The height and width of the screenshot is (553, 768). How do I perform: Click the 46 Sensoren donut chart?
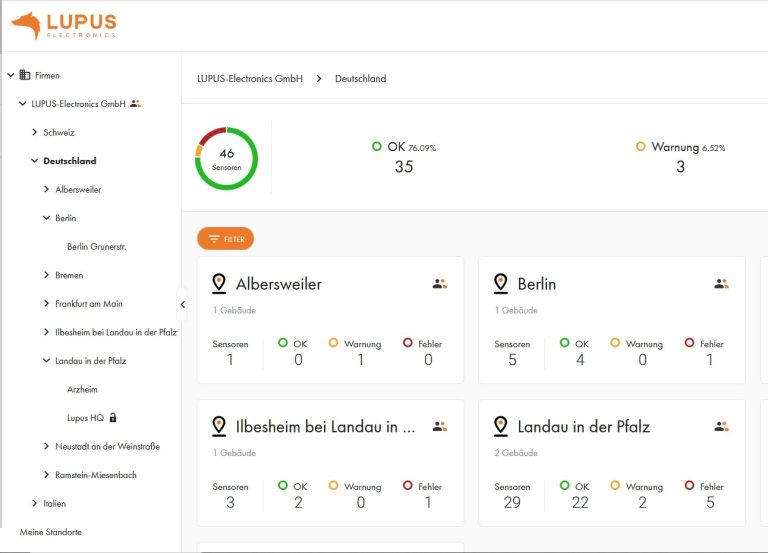pyautogui.click(x=226, y=158)
